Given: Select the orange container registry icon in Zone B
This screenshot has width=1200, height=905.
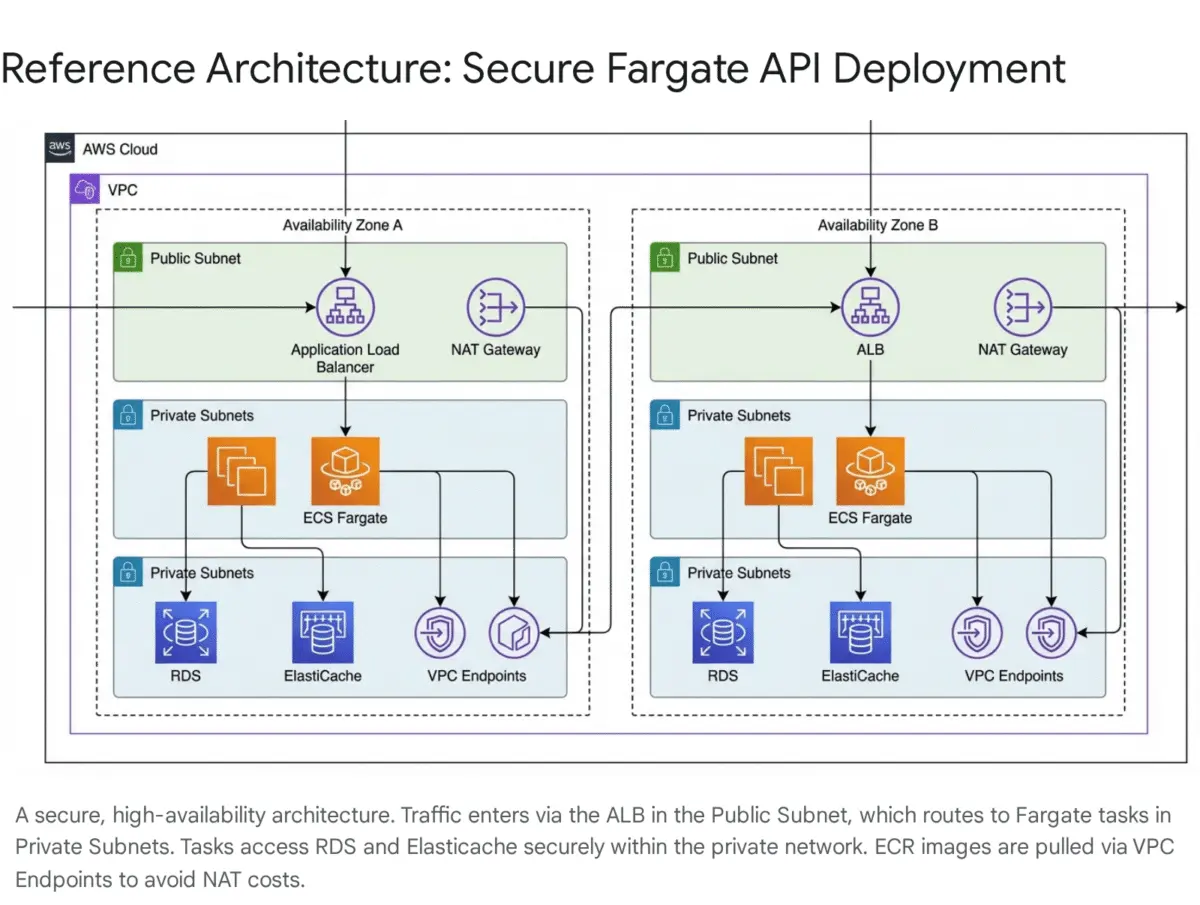Looking at the screenshot, I should pyautogui.click(x=778, y=470).
